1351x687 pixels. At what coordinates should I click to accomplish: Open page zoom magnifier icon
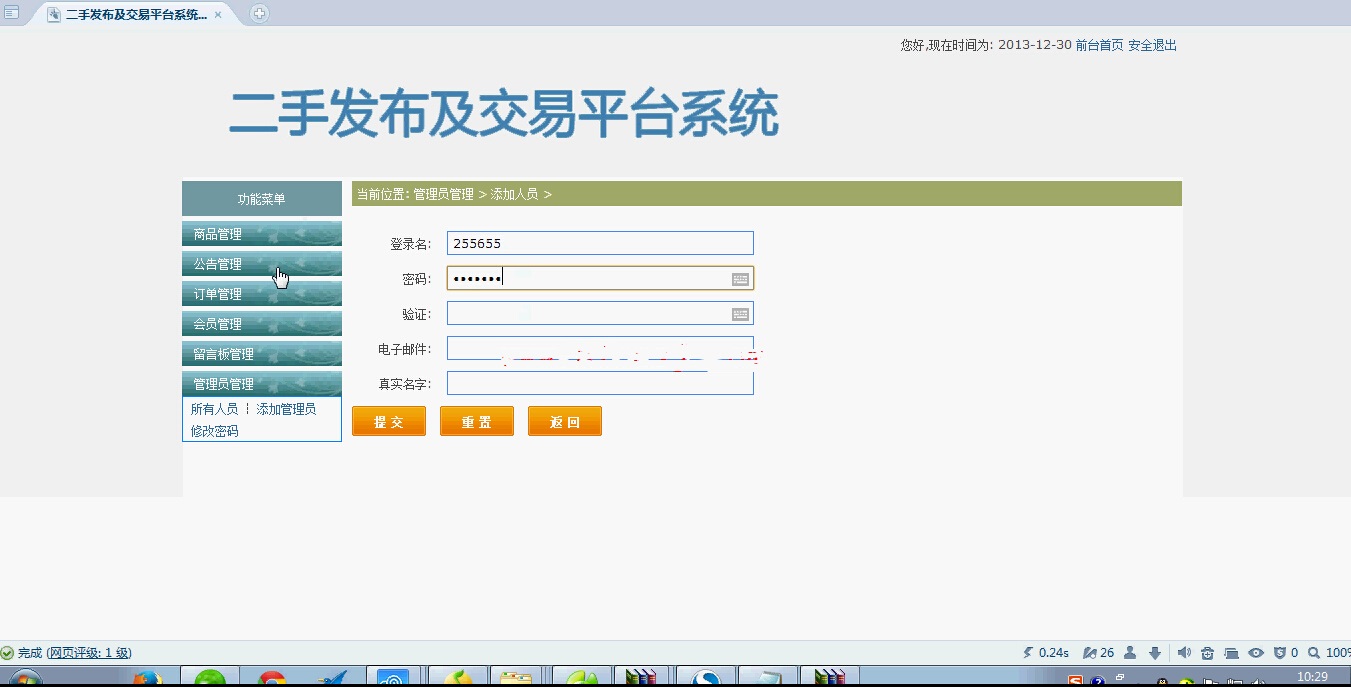(1314, 653)
